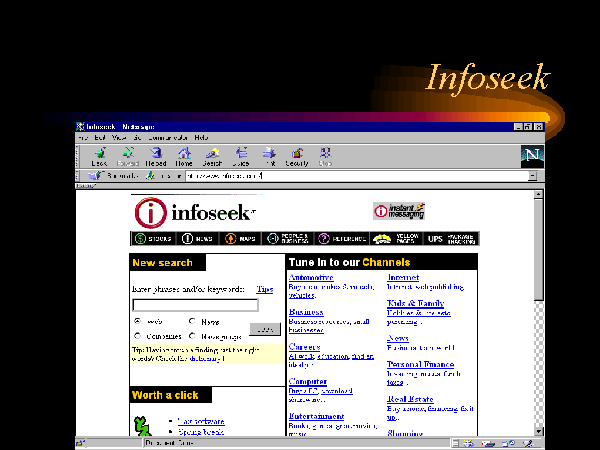
Task: Click the search keywords input field
Action: pos(195,305)
